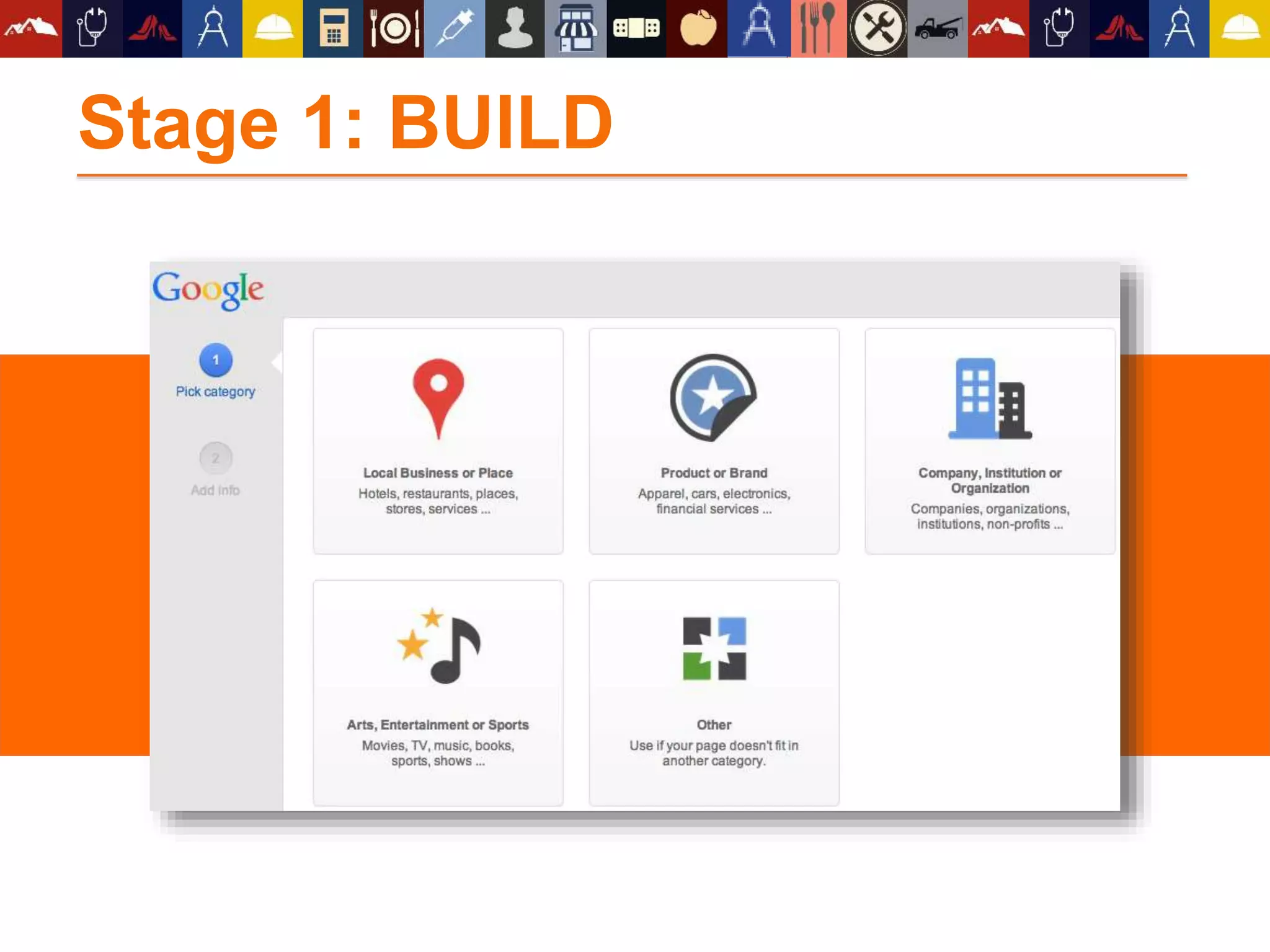
Task: Click the tow truck banner icon
Action: tap(938, 29)
